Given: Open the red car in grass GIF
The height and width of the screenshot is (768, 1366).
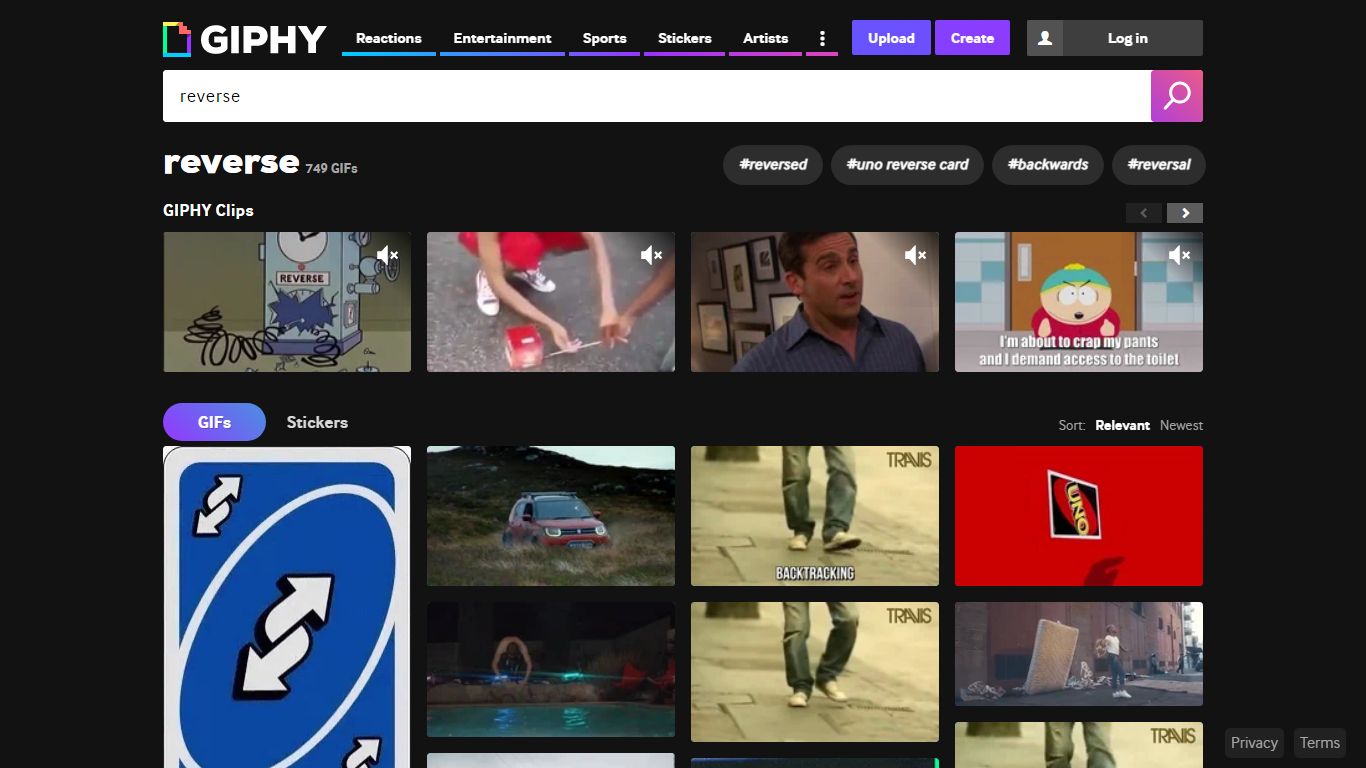Looking at the screenshot, I should (551, 516).
